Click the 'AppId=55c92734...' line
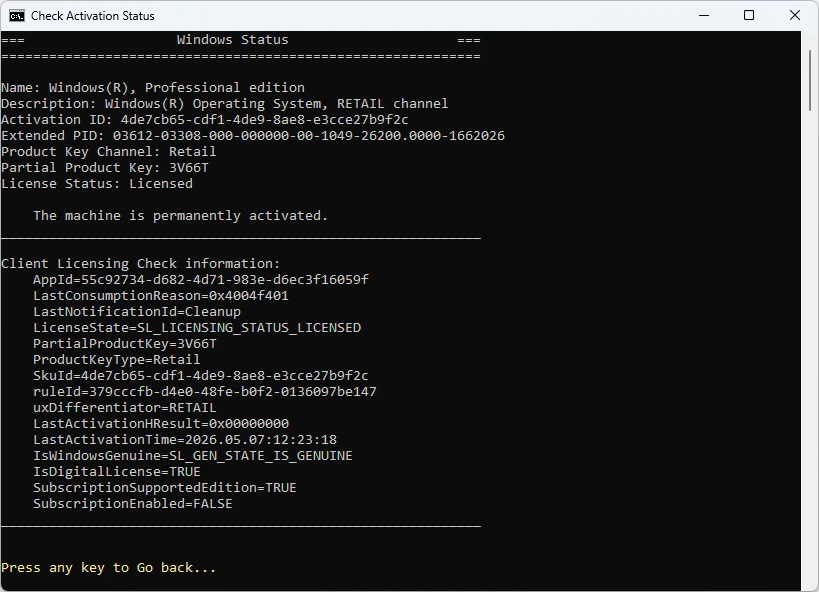 [201, 280]
